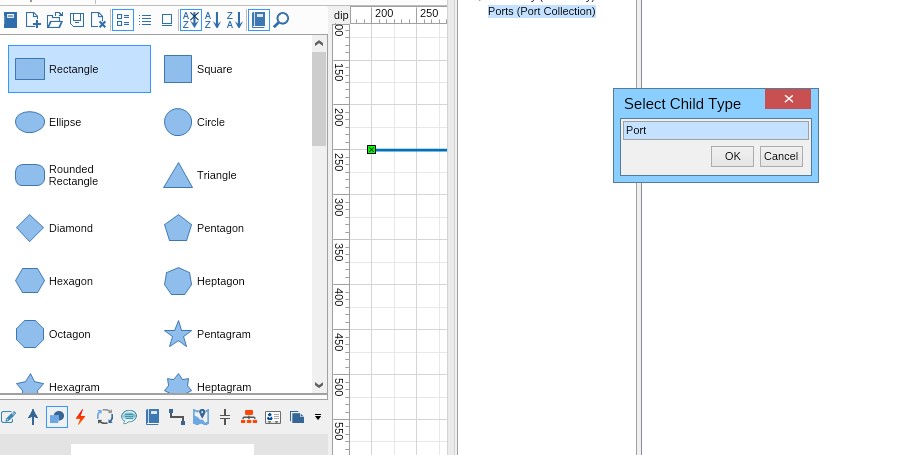Open the speech bubble callouts category
This screenshot has height=455, width=918.
tap(129, 417)
